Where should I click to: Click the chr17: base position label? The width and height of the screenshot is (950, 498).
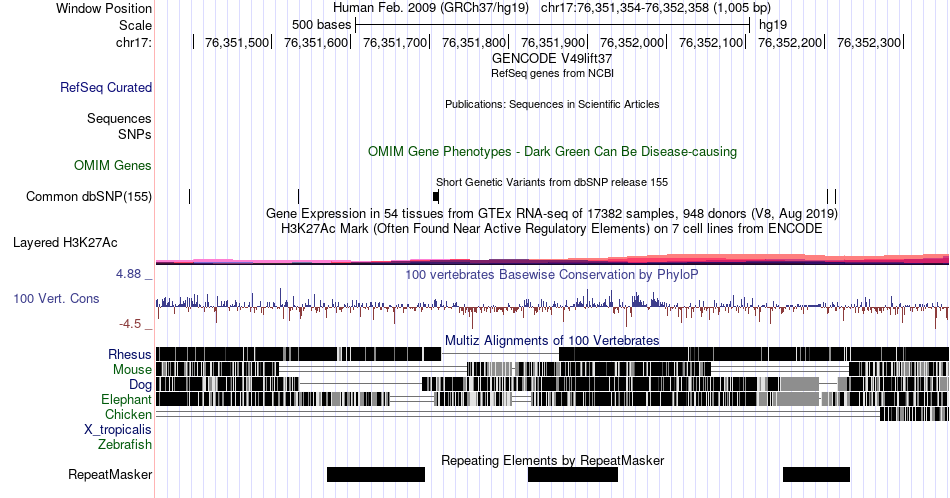point(134,42)
